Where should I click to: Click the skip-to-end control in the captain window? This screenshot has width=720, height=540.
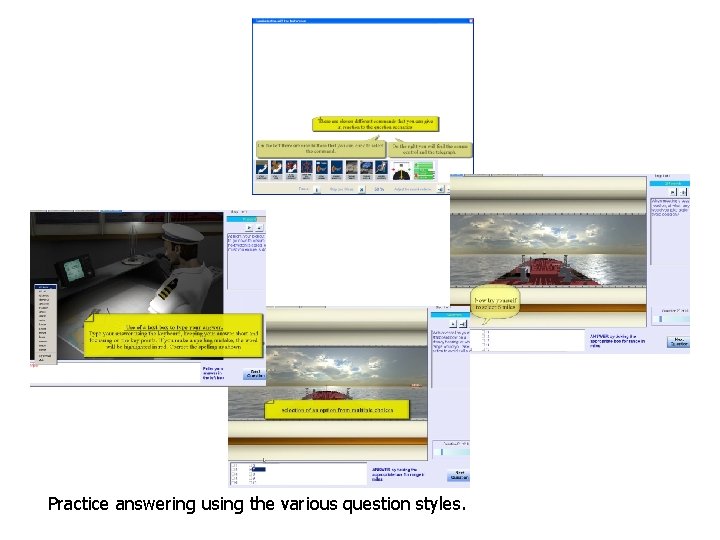[259, 228]
